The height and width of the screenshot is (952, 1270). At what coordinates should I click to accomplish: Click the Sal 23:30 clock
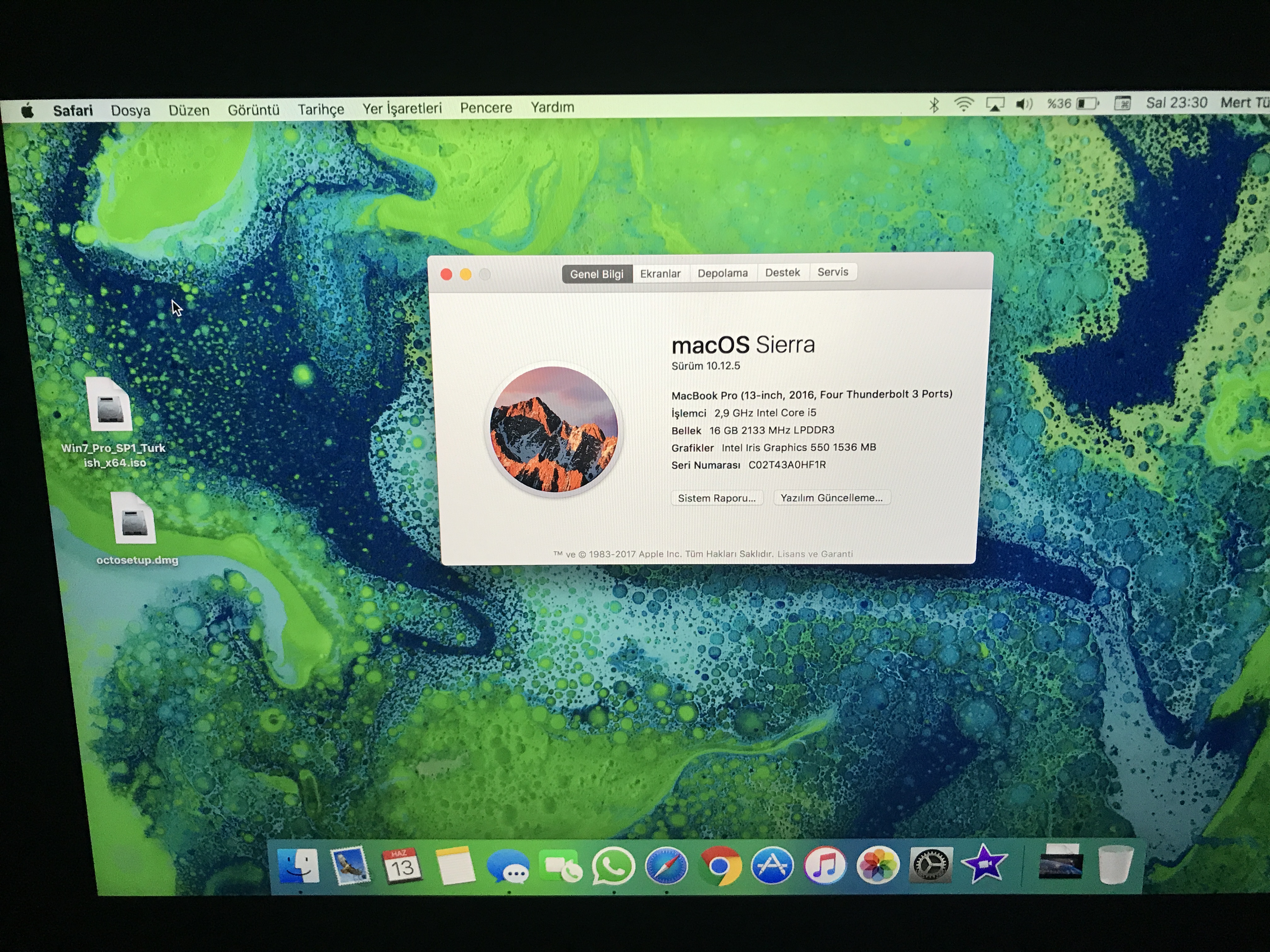(1176, 103)
